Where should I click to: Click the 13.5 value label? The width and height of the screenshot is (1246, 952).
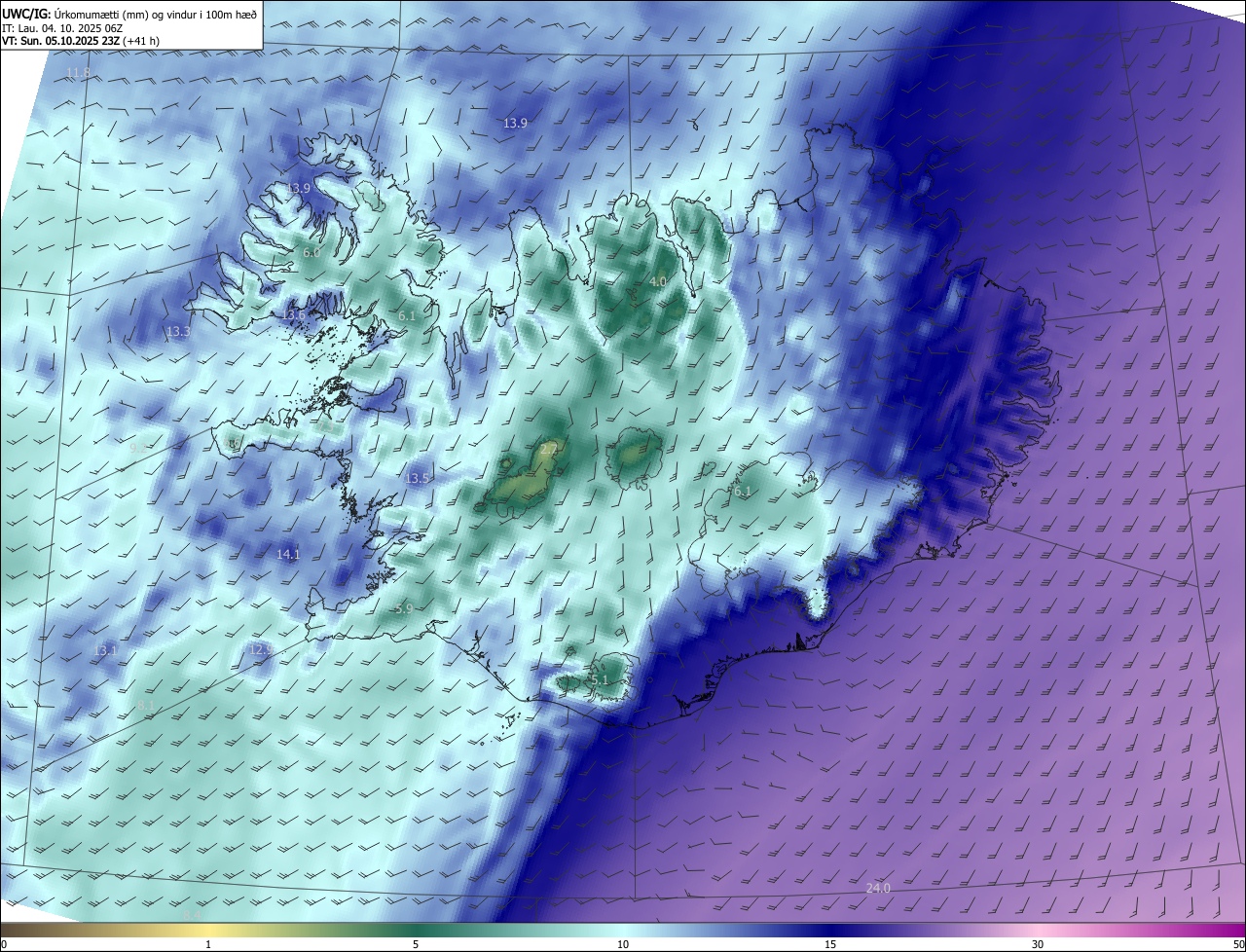click(418, 478)
